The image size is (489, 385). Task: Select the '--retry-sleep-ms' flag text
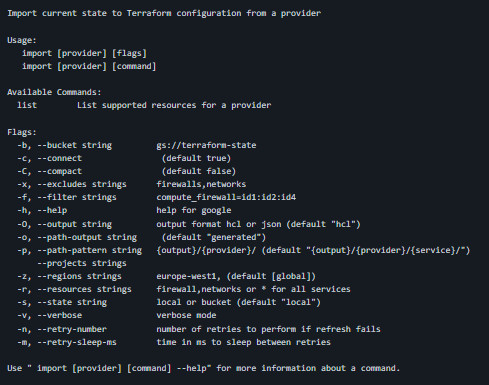click(77, 342)
